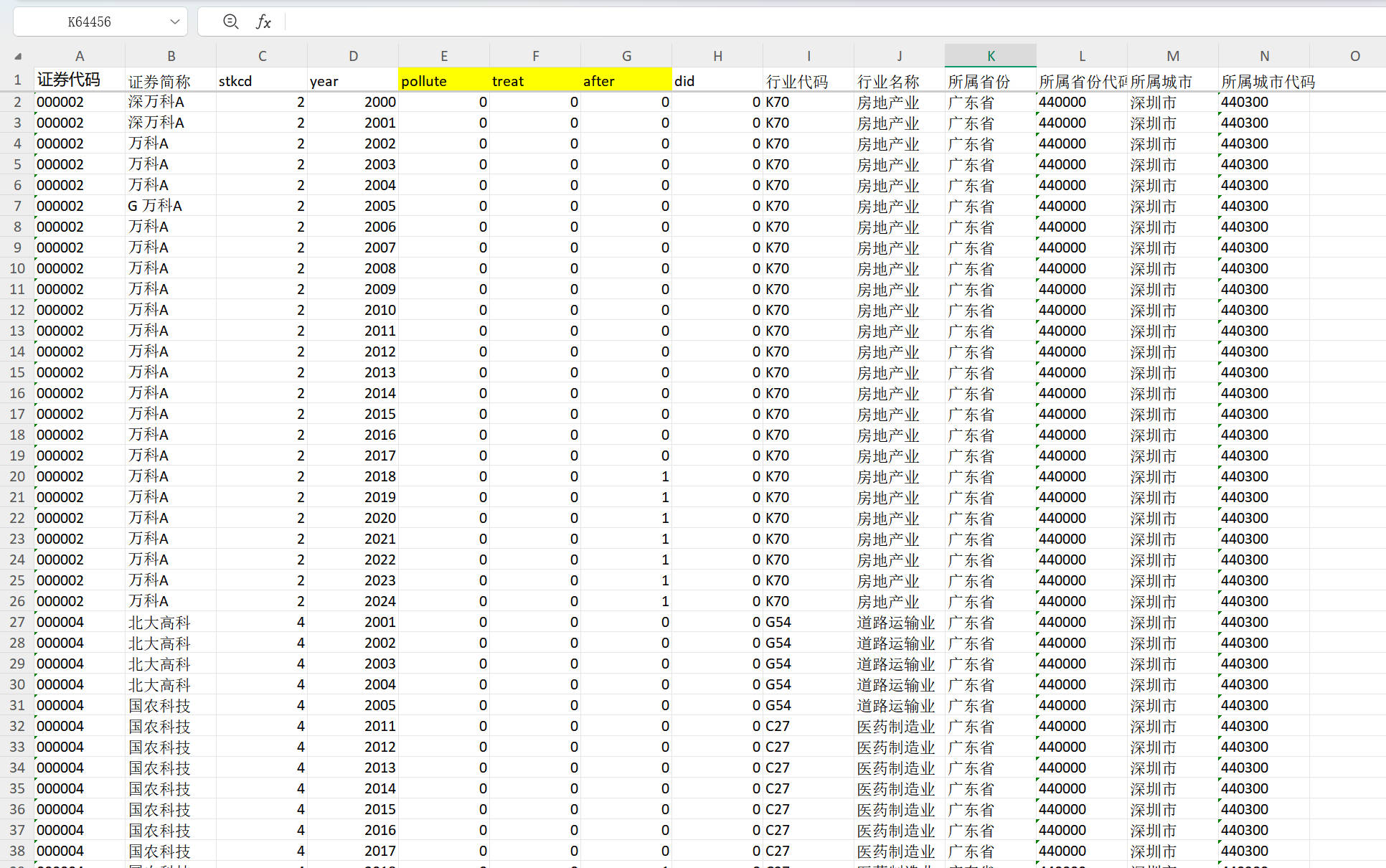Image resolution: width=1386 pixels, height=868 pixels.
Task: Click the yellow 'treat' header cell
Action: (535, 80)
